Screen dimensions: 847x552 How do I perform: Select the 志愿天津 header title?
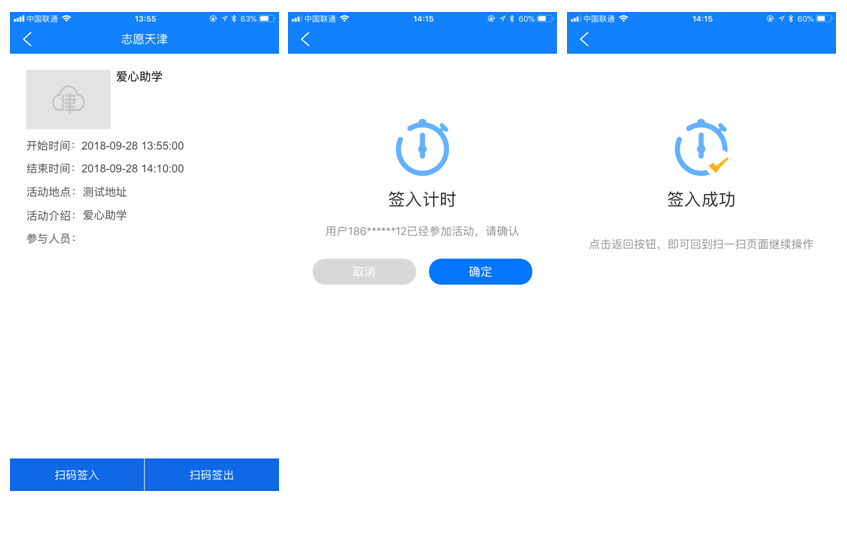[x=144, y=39]
